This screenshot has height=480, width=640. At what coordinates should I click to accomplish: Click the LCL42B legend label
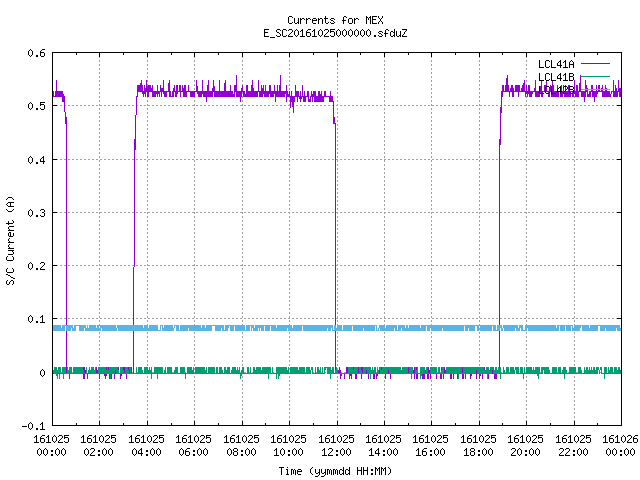[556, 90]
